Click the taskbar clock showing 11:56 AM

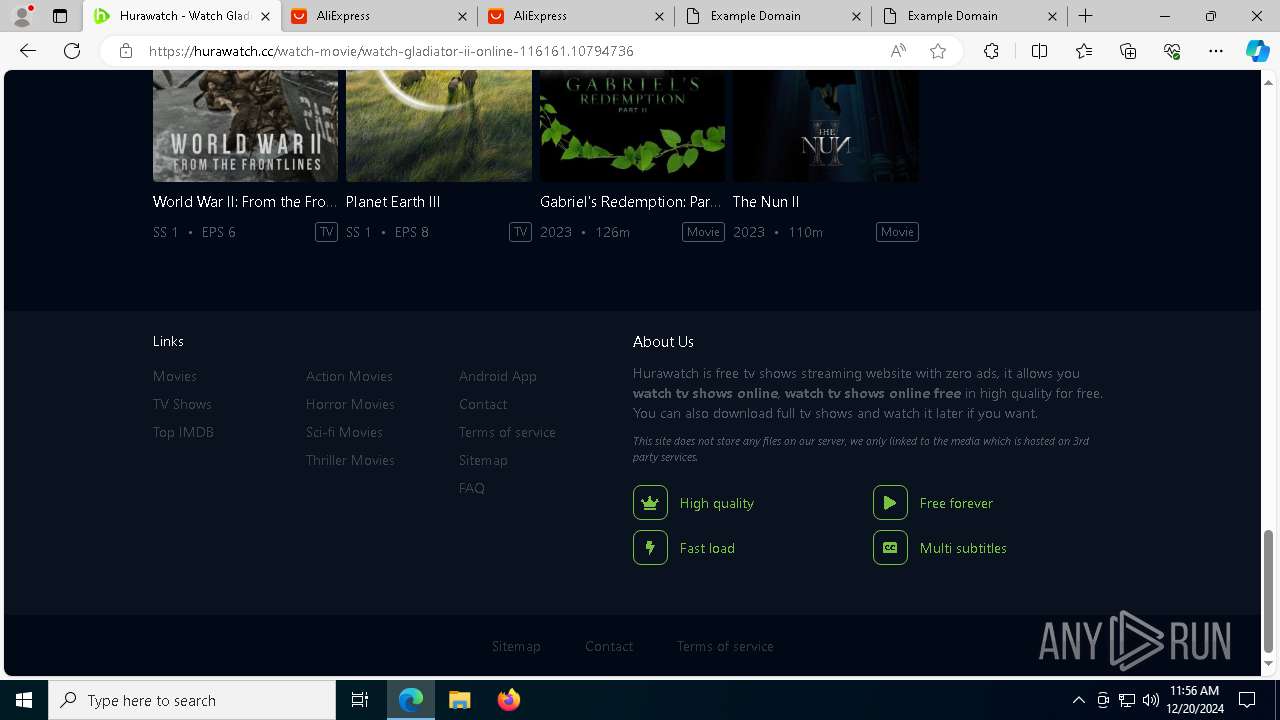1193,700
